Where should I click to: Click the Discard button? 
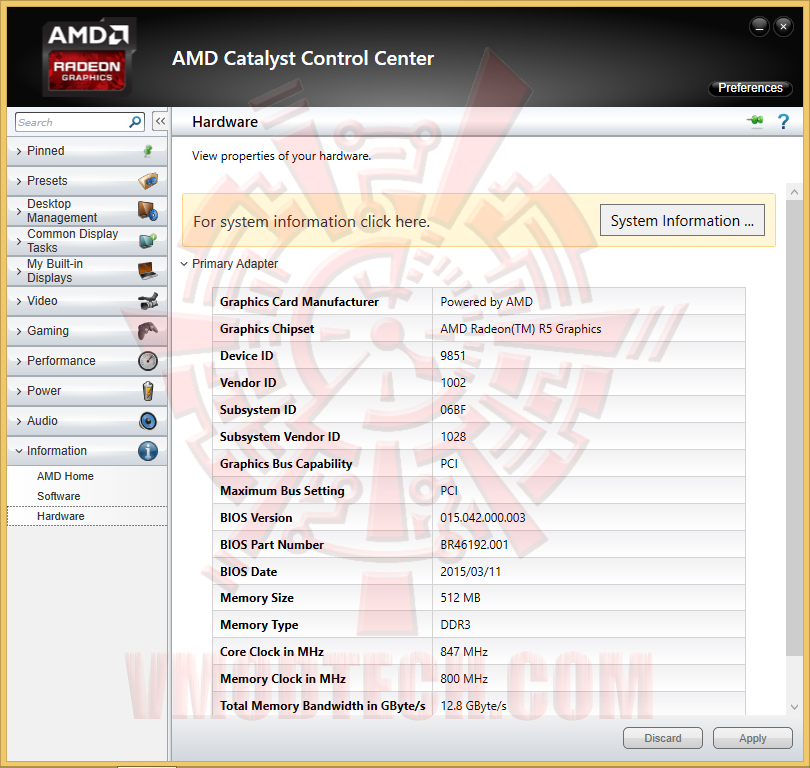coord(662,738)
